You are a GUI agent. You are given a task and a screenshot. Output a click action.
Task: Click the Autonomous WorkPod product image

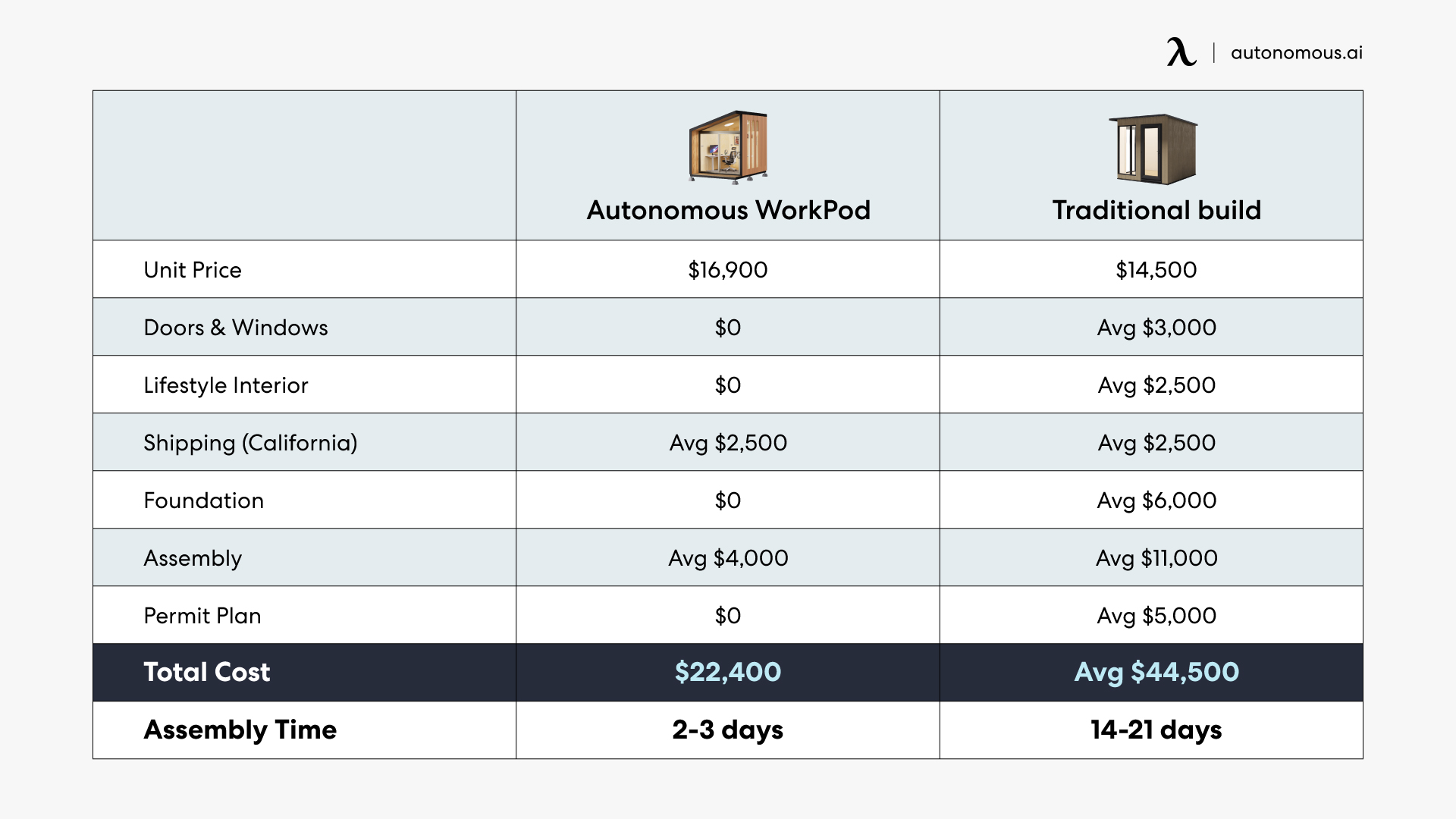728,147
